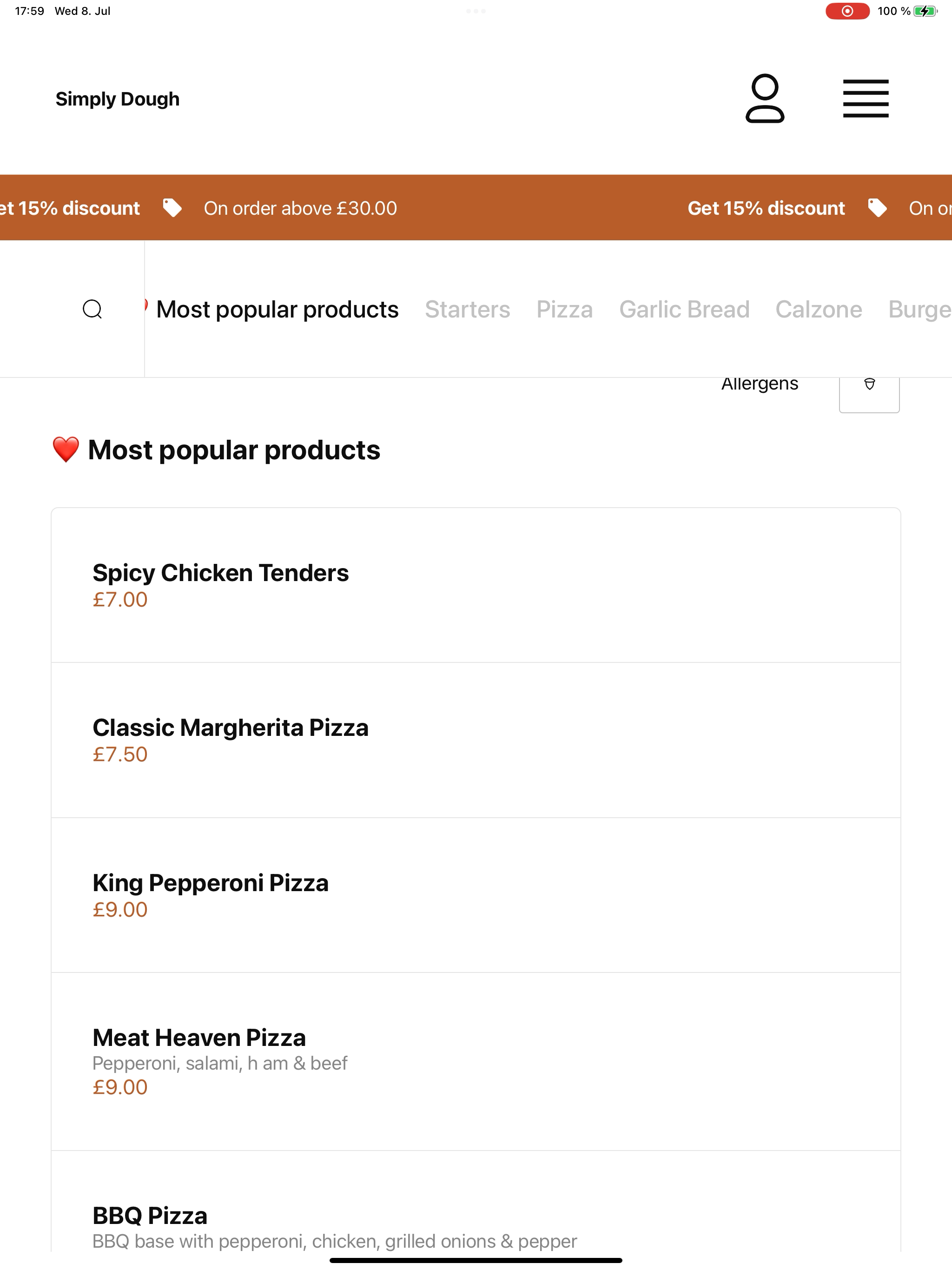952x1270 pixels.
Task: Switch to the Garlic Bread tab
Action: (684, 310)
